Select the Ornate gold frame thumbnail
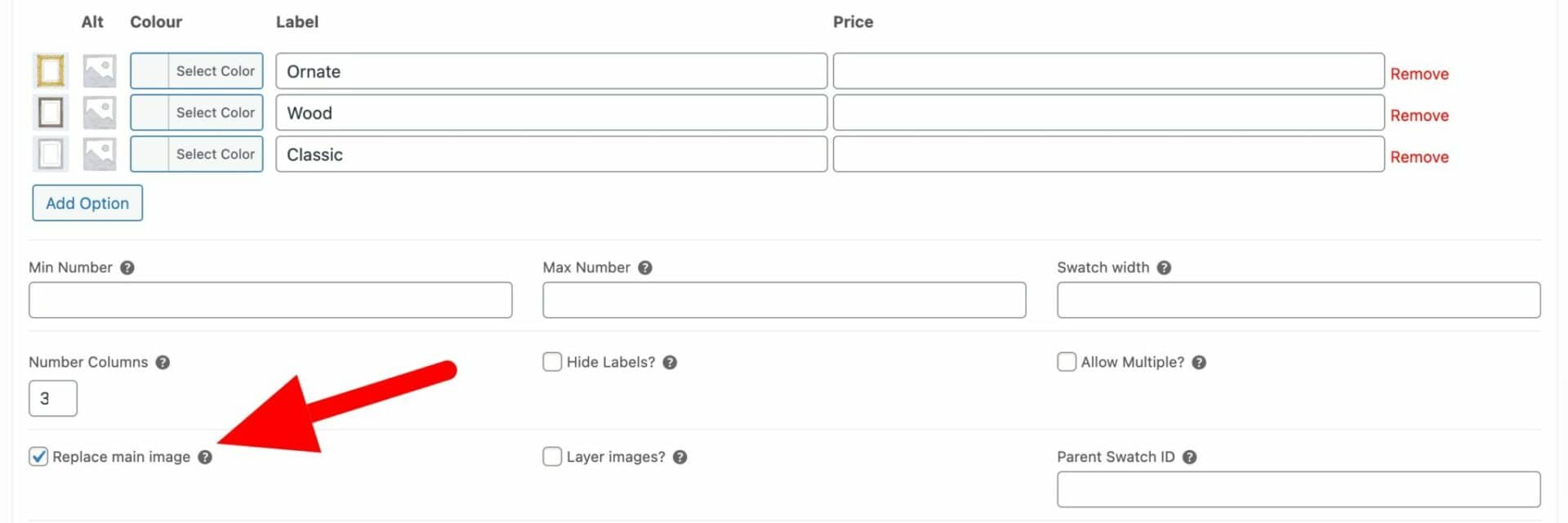The image size is (1568, 523). [x=51, y=71]
